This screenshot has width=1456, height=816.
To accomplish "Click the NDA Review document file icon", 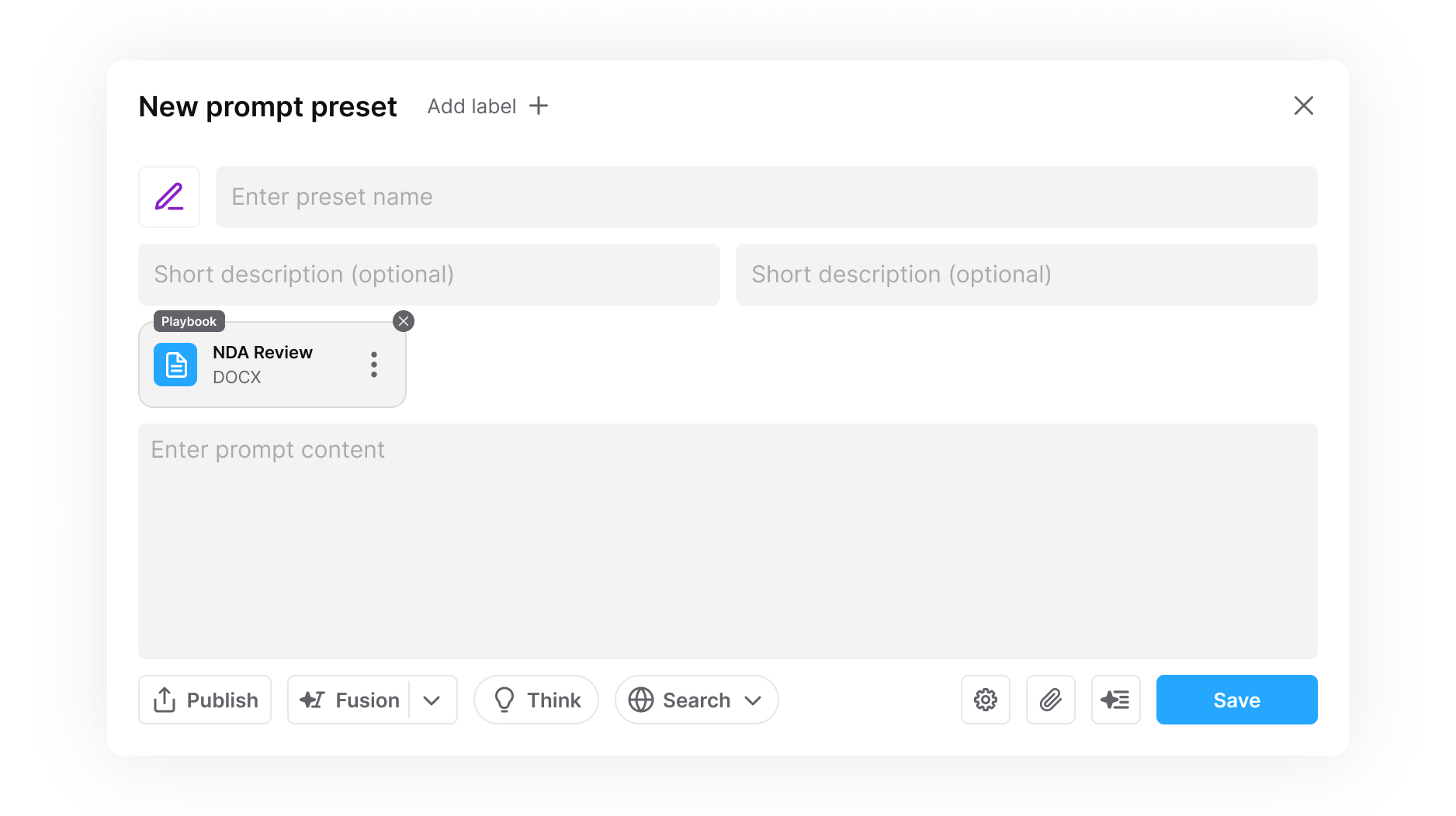I will (x=175, y=364).
